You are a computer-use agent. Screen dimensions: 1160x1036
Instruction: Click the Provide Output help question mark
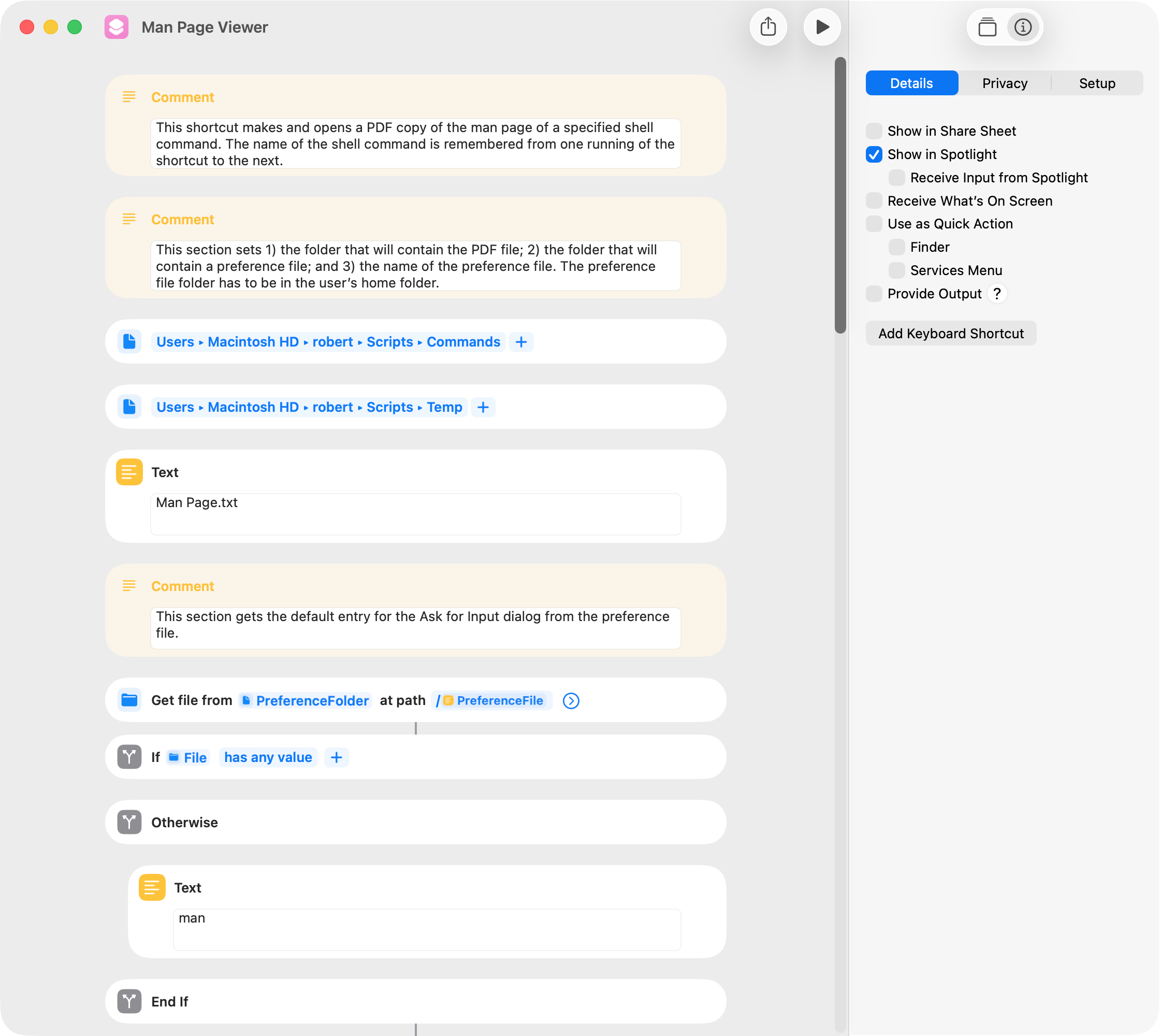click(x=997, y=294)
